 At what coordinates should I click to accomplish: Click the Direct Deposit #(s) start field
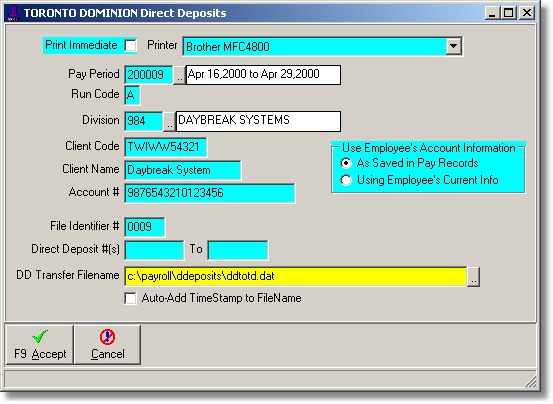[154, 250]
